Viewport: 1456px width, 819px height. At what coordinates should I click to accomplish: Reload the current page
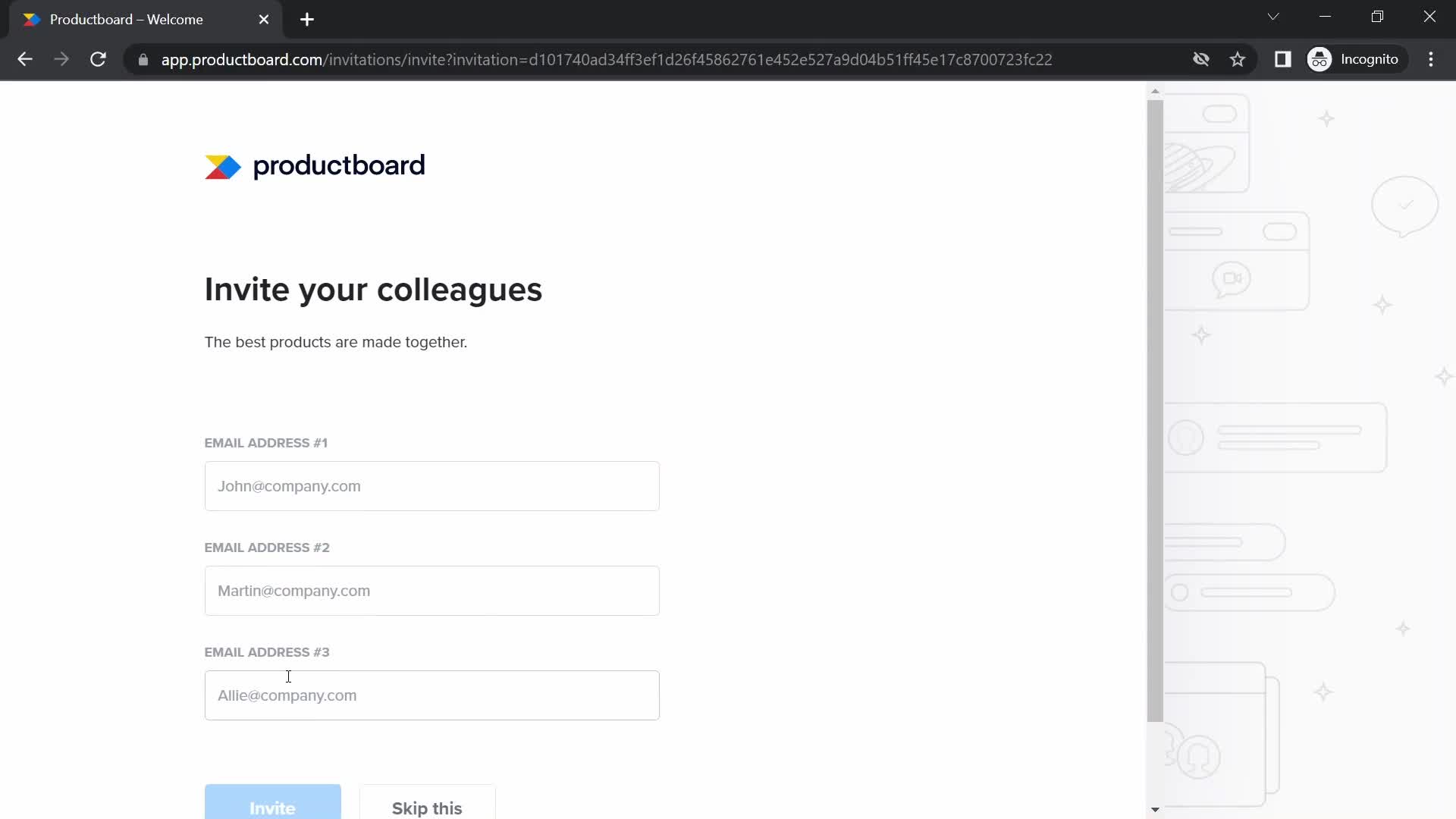coord(98,59)
